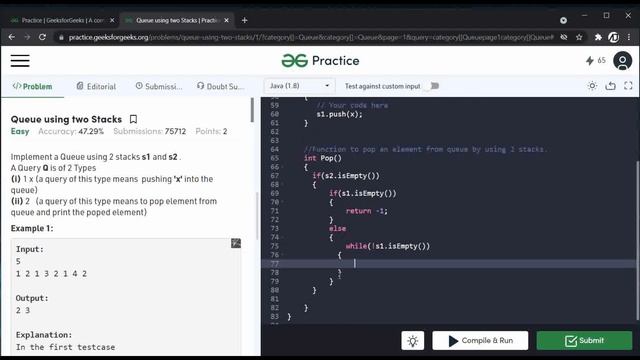Click line number 83 in gutter
This screenshot has height=360, width=640.
point(274,316)
